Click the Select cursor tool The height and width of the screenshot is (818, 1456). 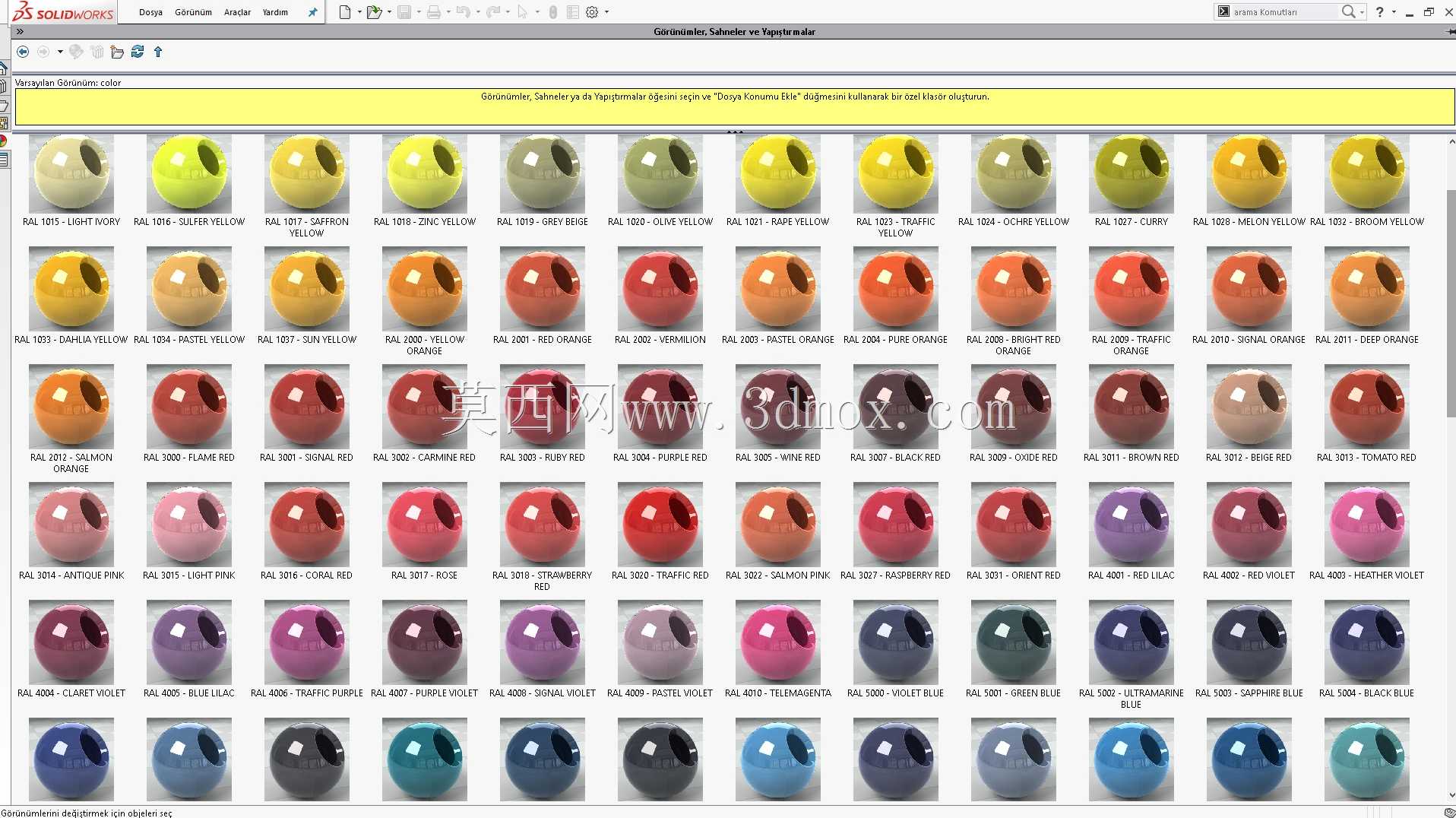[x=522, y=12]
